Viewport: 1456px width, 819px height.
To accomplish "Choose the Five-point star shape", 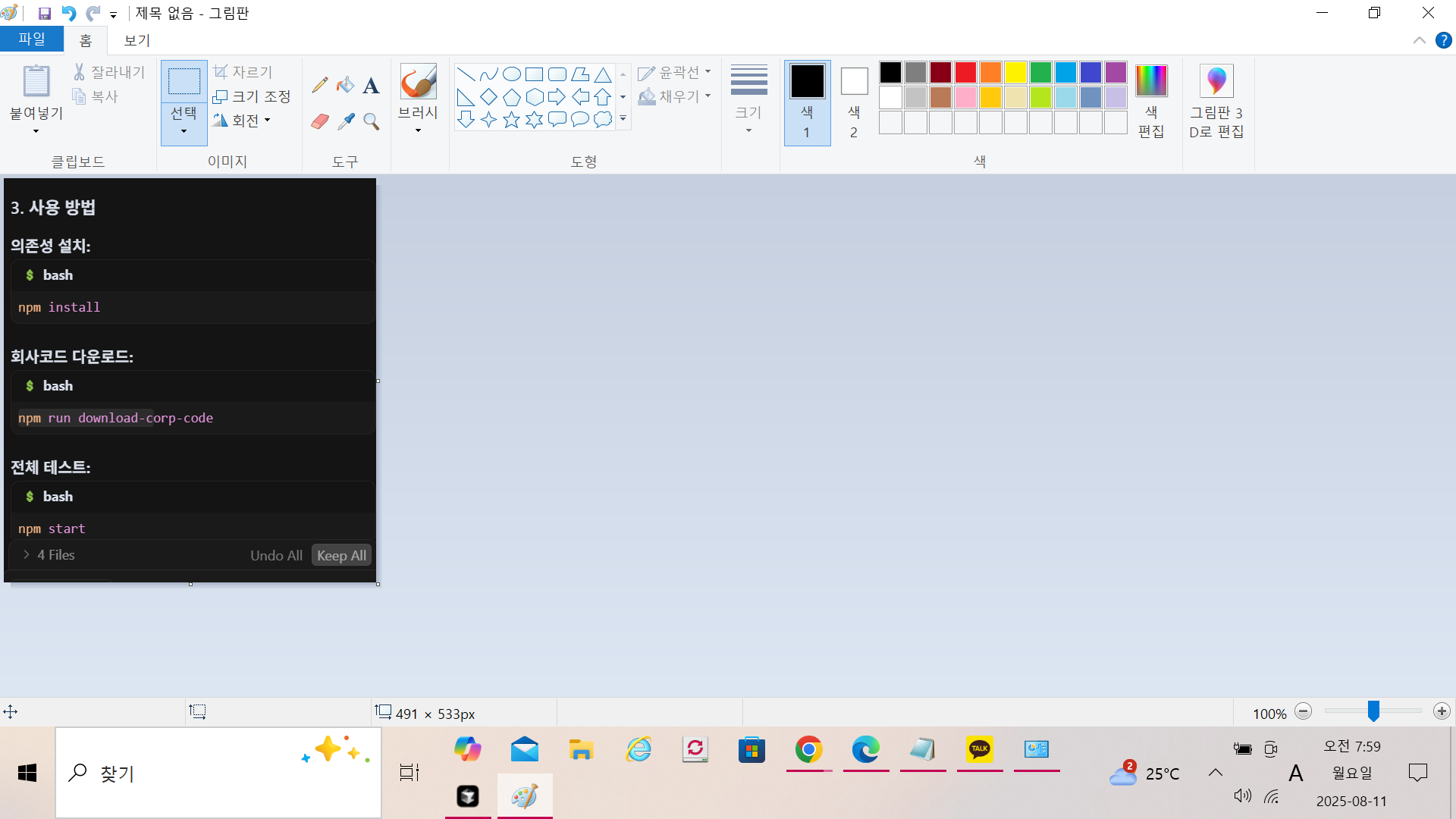I will pos(512,120).
